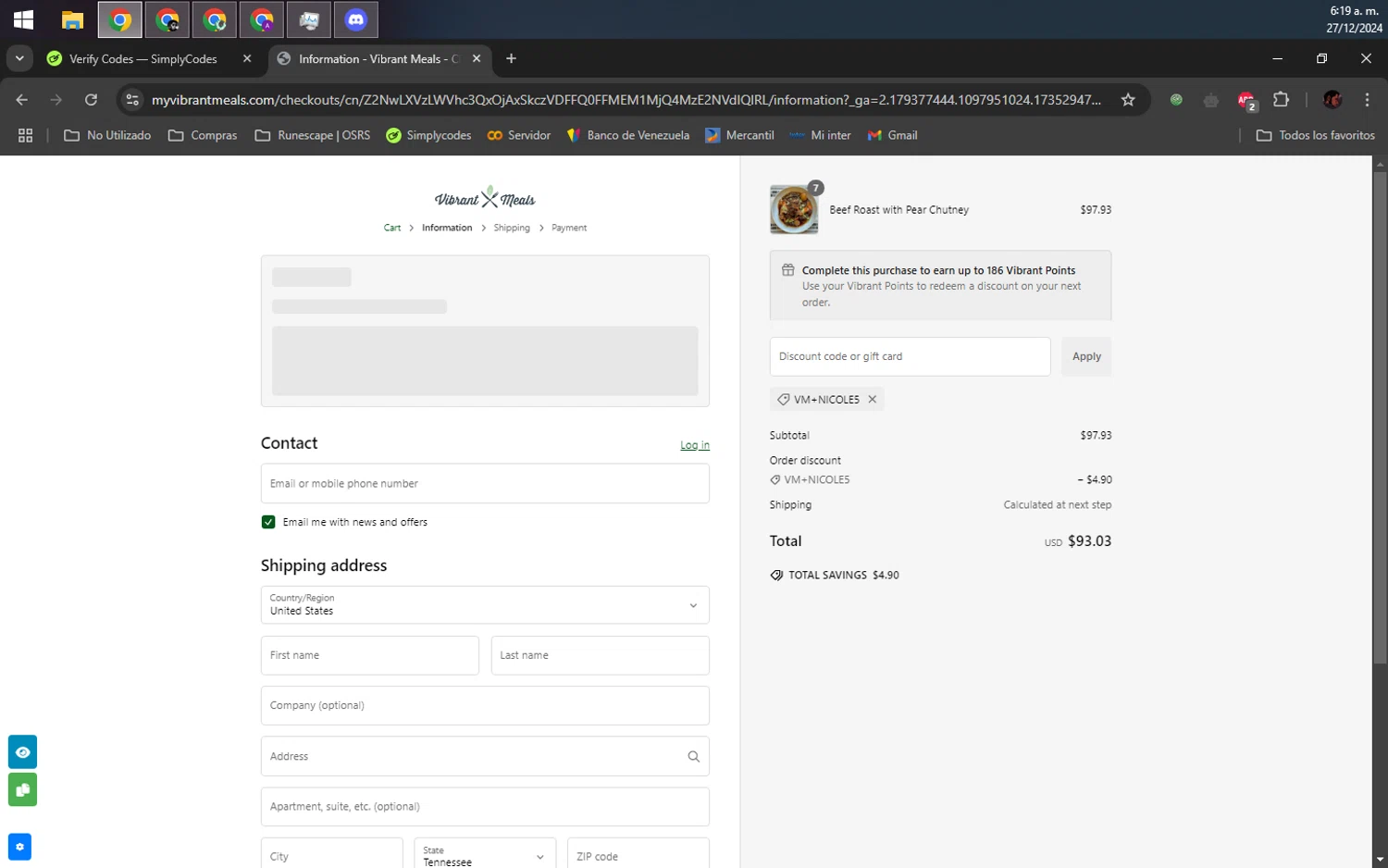Open the Banco de Venezuela bookmark
Screen dimensions: 1388x868
[628, 135]
